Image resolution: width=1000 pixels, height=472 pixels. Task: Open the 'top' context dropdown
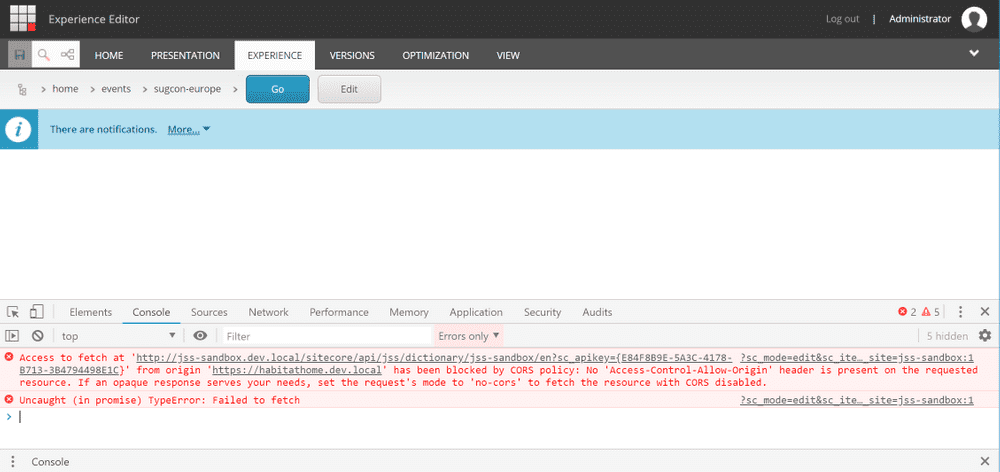click(118, 336)
